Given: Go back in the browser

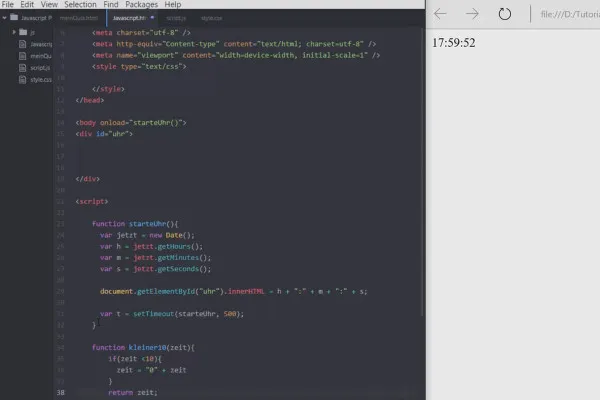Looking at the screenshot, I should 440,14.
